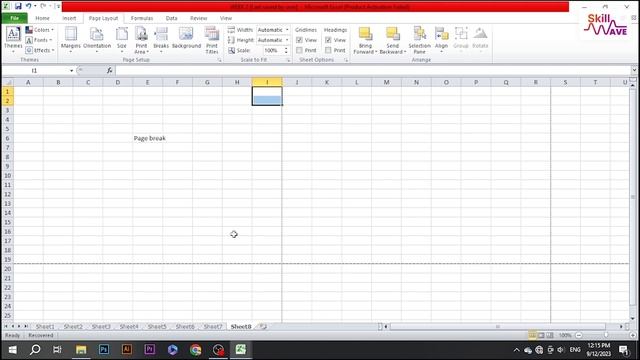Choose a paper Size
This screenshot has width=640, height=360.
[122, 39]
